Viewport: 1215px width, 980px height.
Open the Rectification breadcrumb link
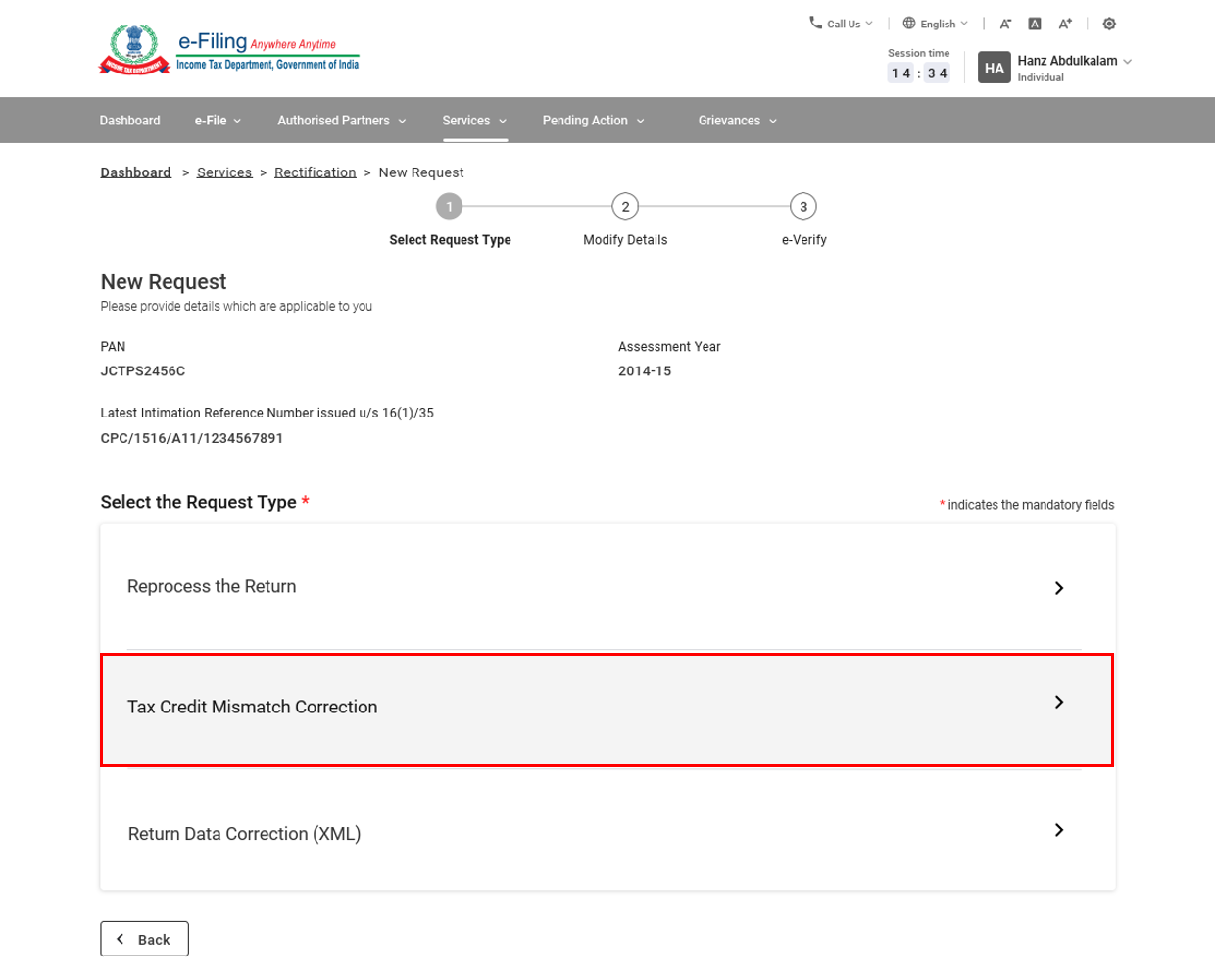click(x=315, y=172)
